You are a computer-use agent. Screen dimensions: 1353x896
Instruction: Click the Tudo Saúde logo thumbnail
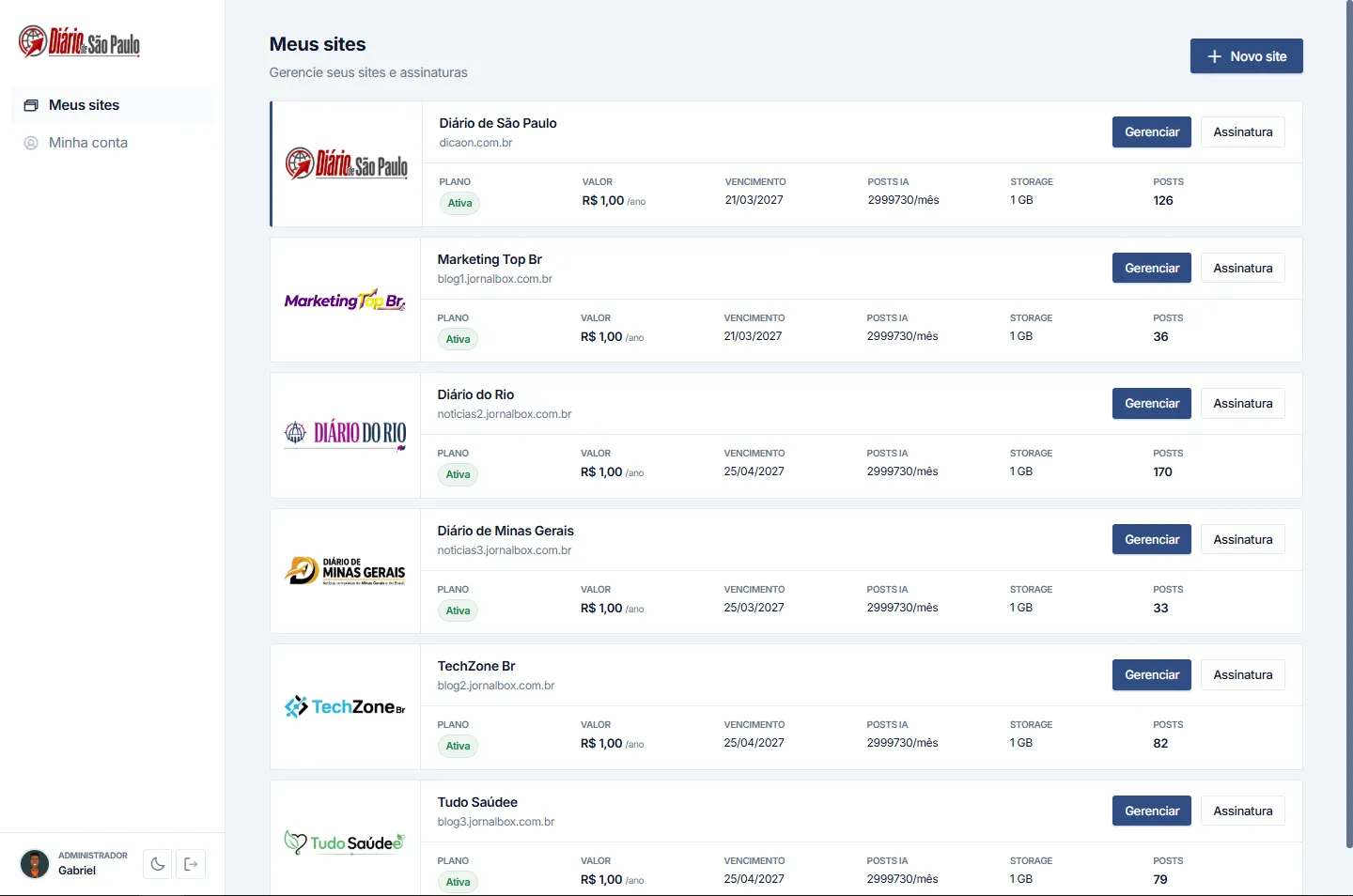click(345, 842)
